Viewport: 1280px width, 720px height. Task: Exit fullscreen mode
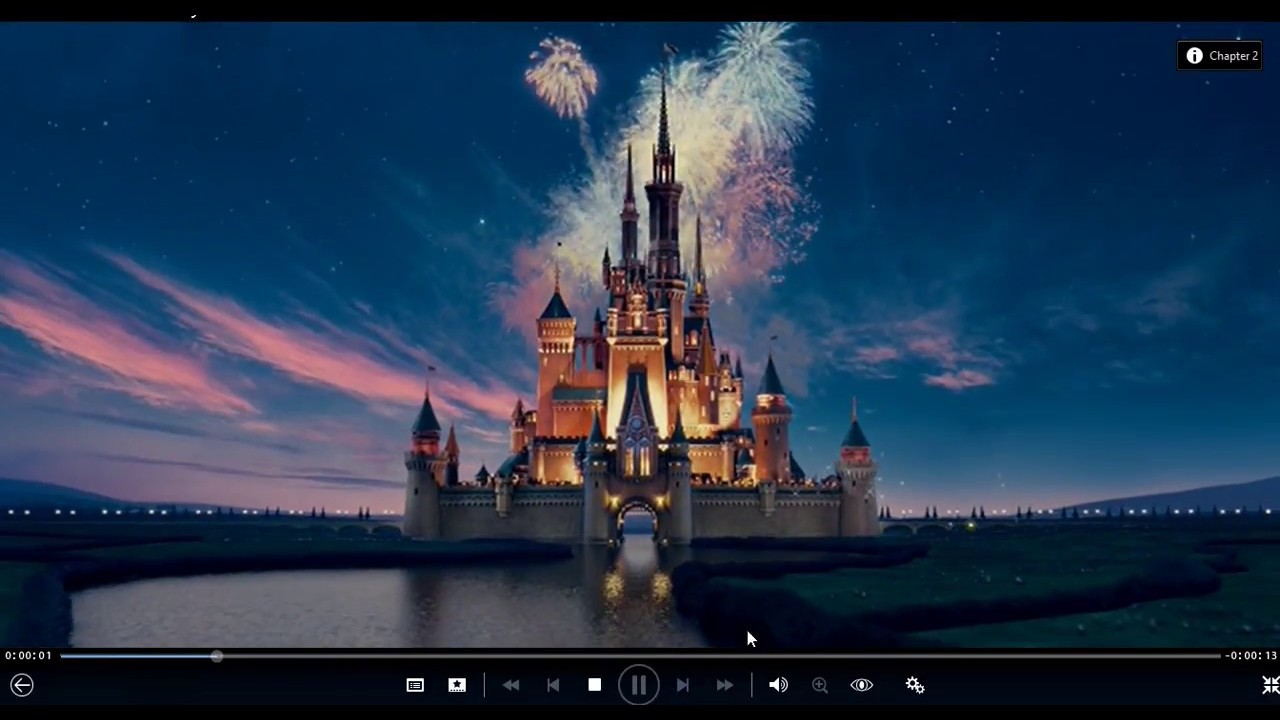point(1270,685)
